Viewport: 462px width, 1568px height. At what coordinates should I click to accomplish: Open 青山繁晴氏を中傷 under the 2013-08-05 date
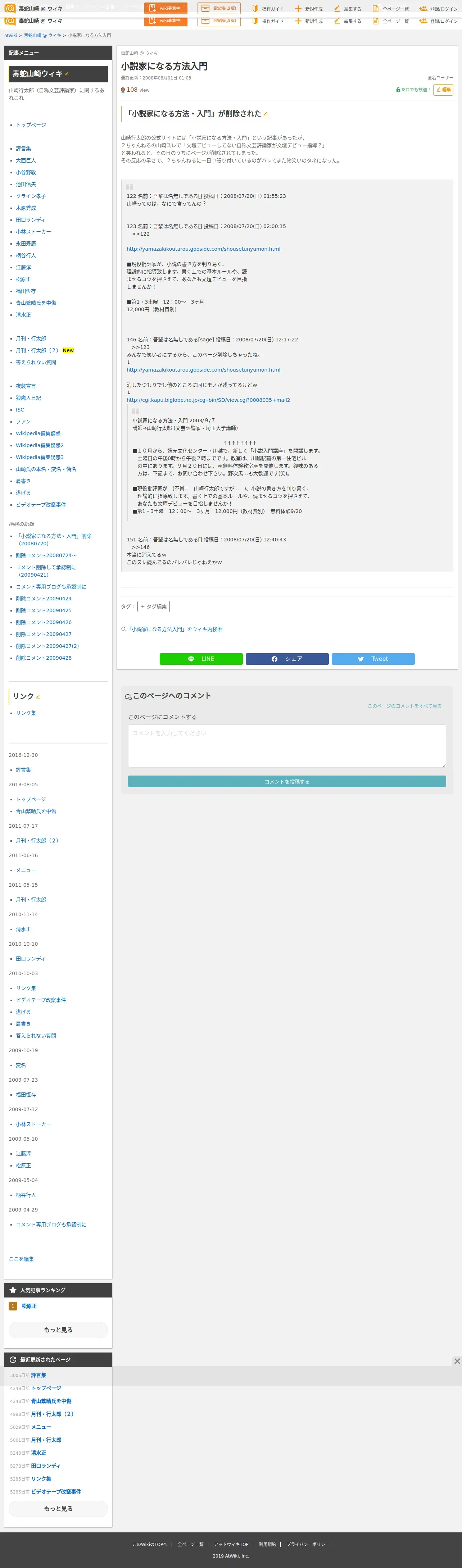36,812
